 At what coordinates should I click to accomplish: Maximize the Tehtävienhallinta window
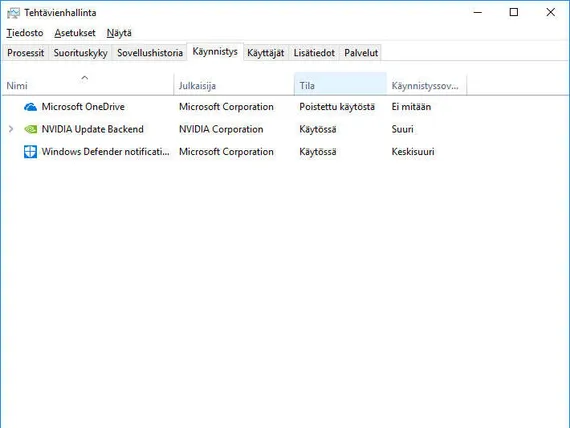[x=514, y=12]
